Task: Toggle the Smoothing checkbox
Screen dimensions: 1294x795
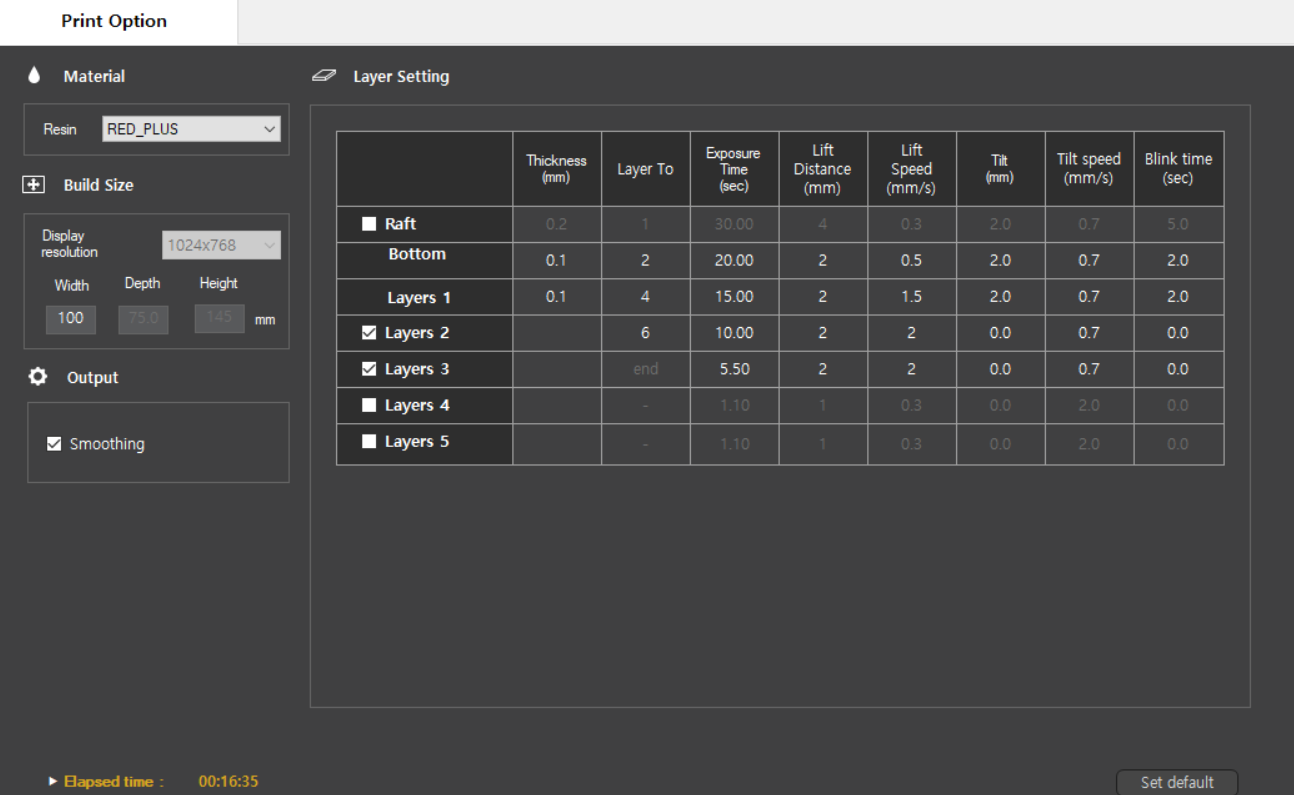Action: click(x=55, y=444)
